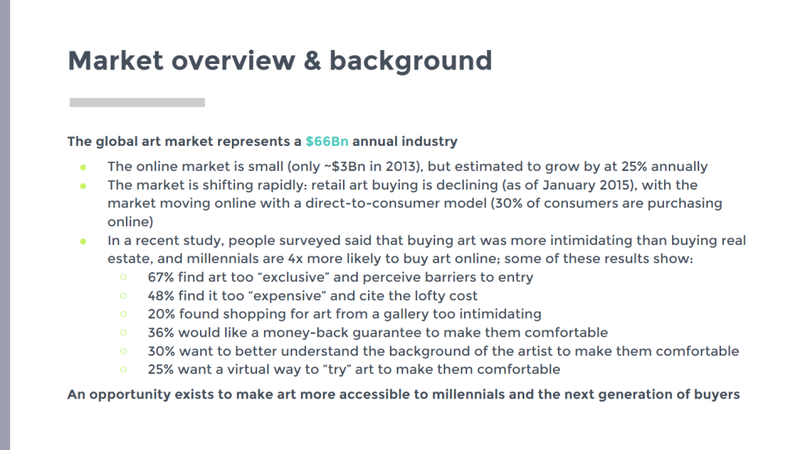Click the purple vertical strip on left edge
Screen dimensions: 800x450
pyautogui.click(x=5, y=225)
